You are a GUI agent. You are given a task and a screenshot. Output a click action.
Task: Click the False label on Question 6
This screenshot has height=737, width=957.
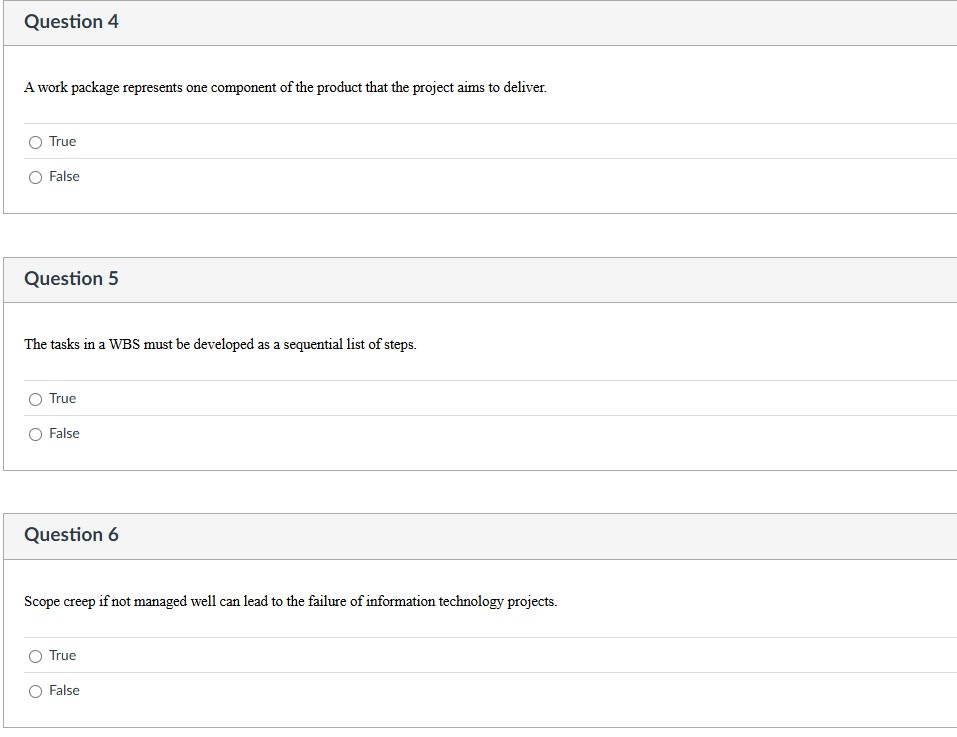tap(65, 690)
